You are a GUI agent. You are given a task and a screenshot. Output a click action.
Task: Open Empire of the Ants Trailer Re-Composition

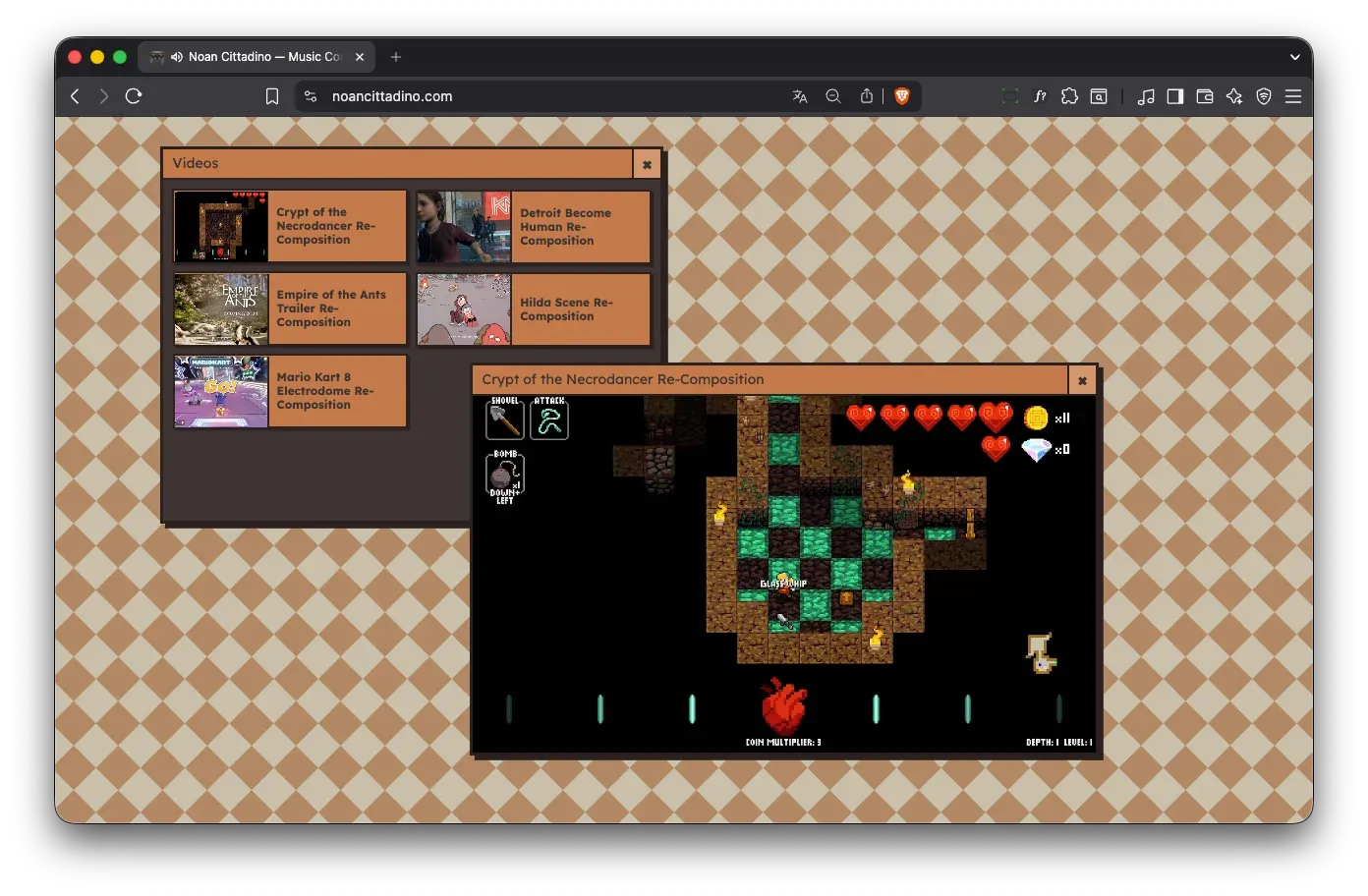point(331,308)
